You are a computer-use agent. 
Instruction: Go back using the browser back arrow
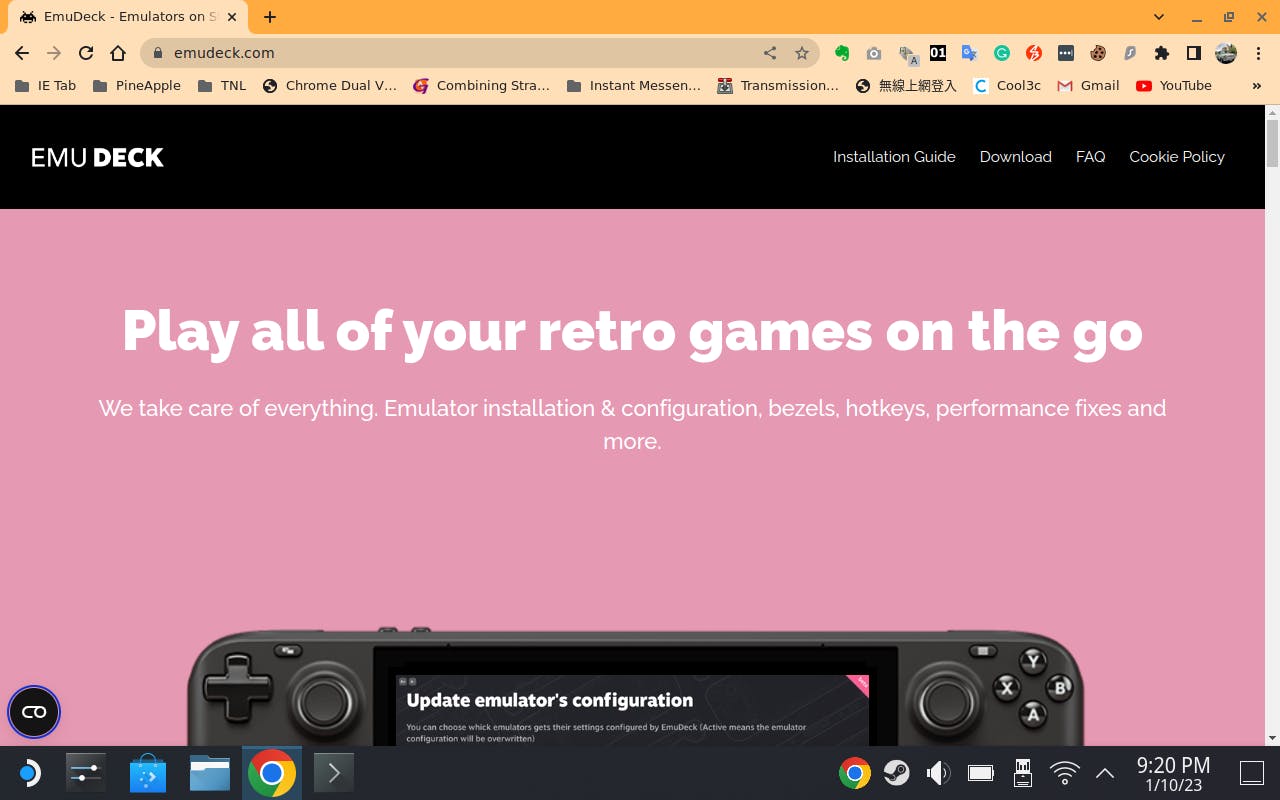click(22, 53)
